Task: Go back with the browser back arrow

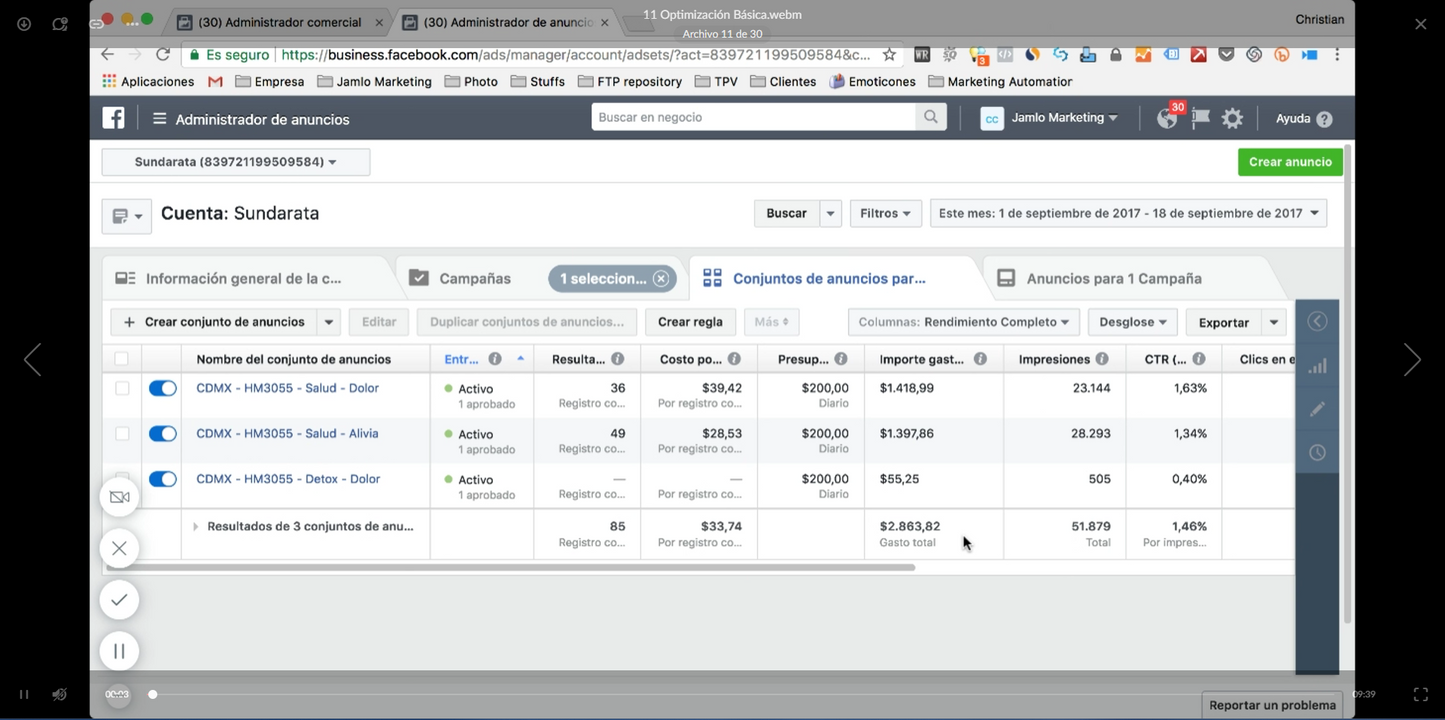Action: 108,55
